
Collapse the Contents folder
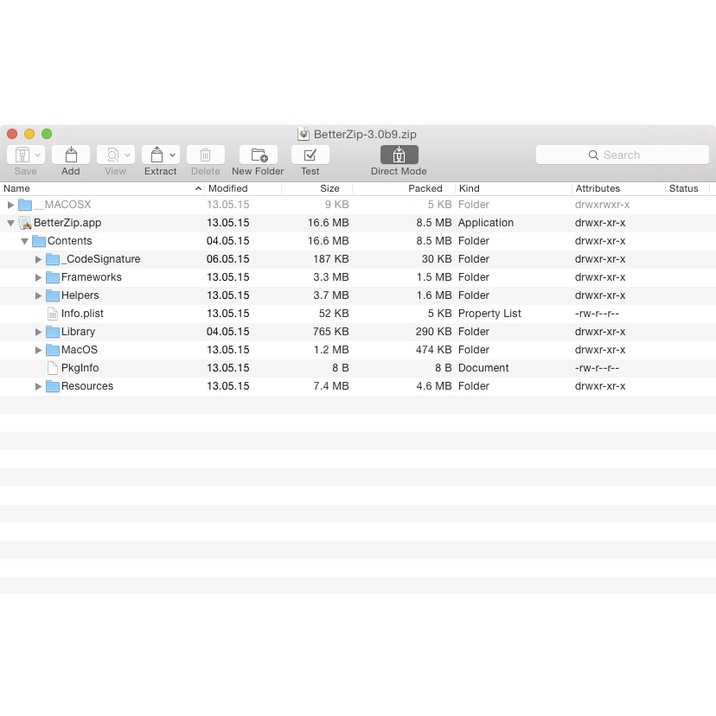point(25,241)
